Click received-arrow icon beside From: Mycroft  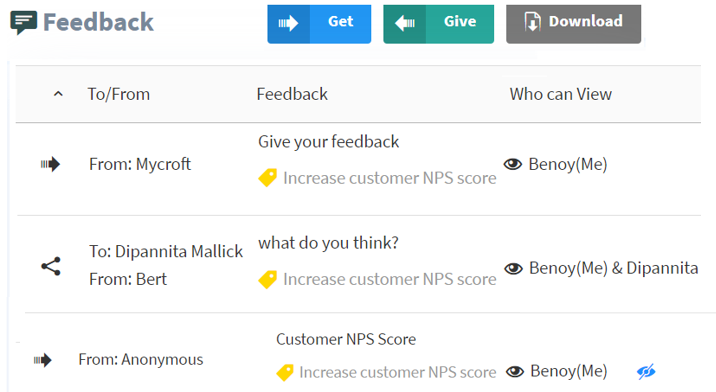click(50, 164)
